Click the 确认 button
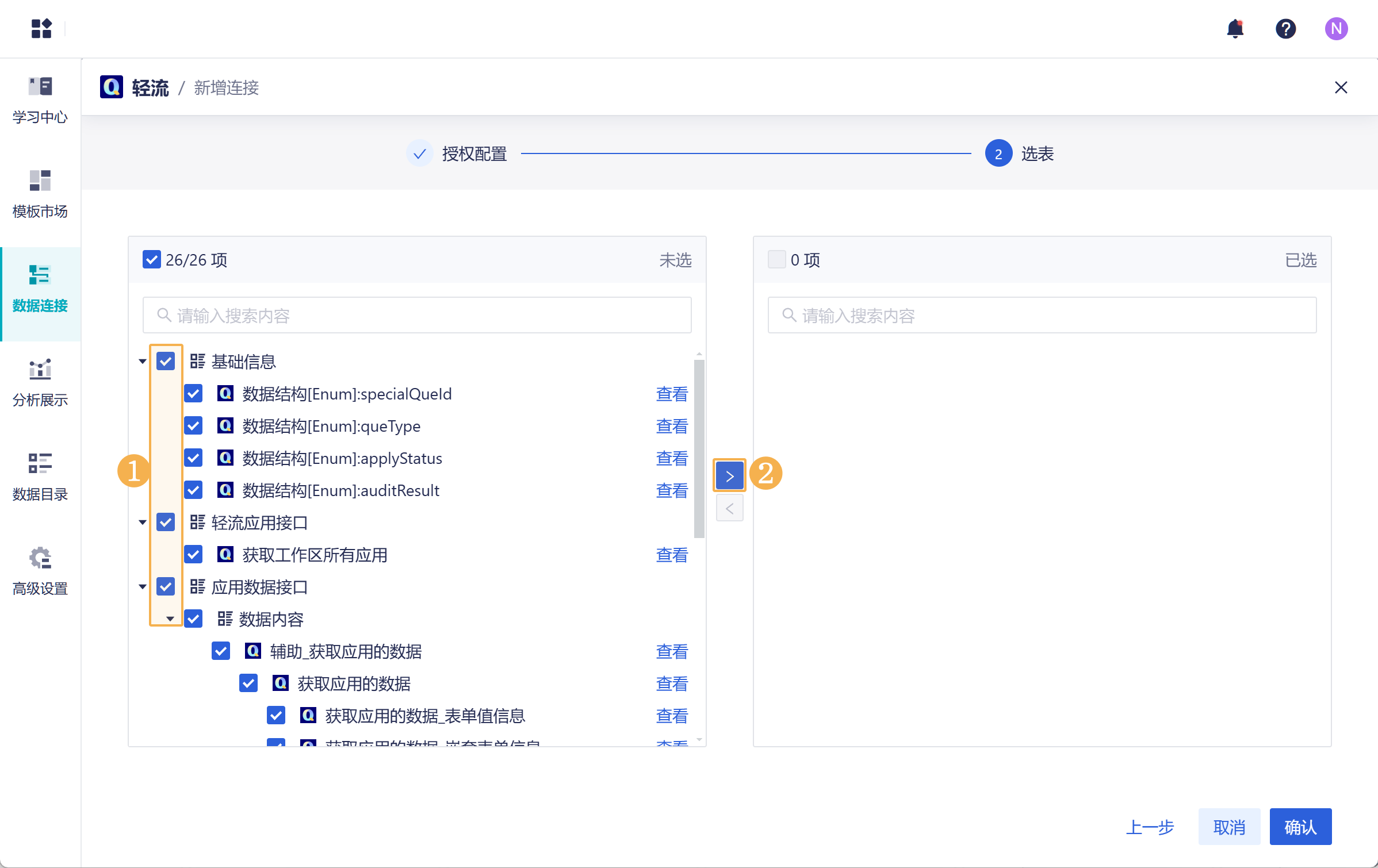Screen dimensions: 1378x868 (1300, 827)
